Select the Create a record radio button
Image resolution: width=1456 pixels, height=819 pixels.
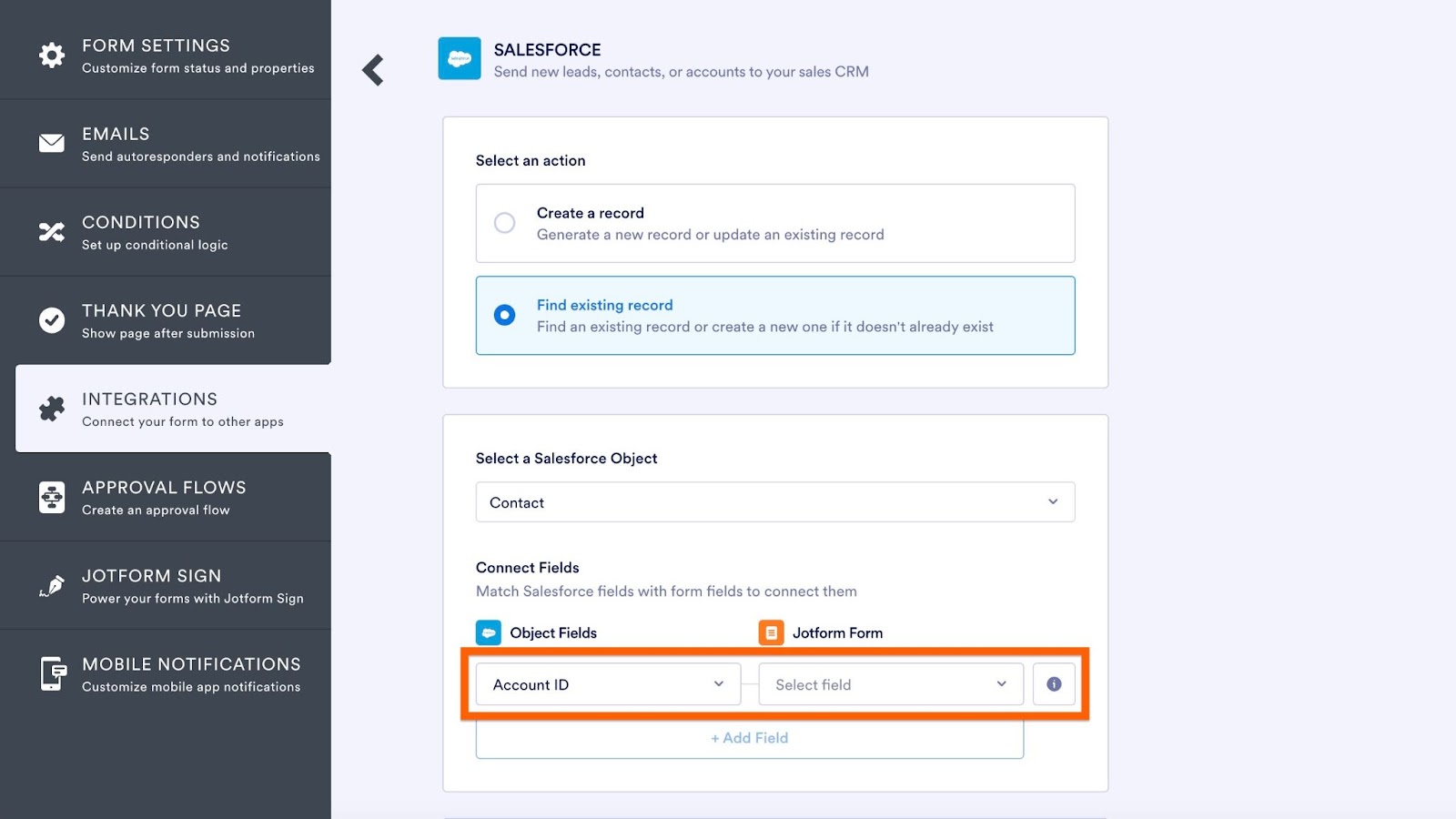[504, 223]
